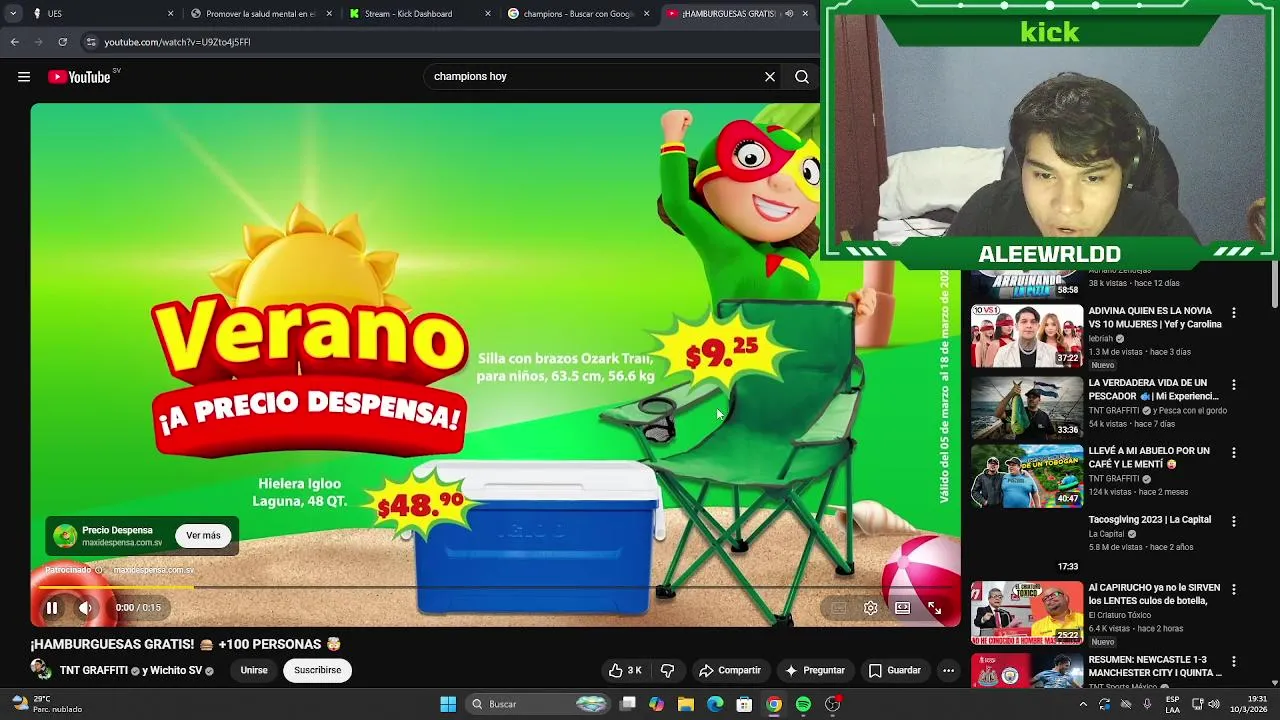The height and width of the screenshot is (720, 1280).
Task: Open options menu for Tacosgiving 2023 video
Action: (x=1233, y=521)
